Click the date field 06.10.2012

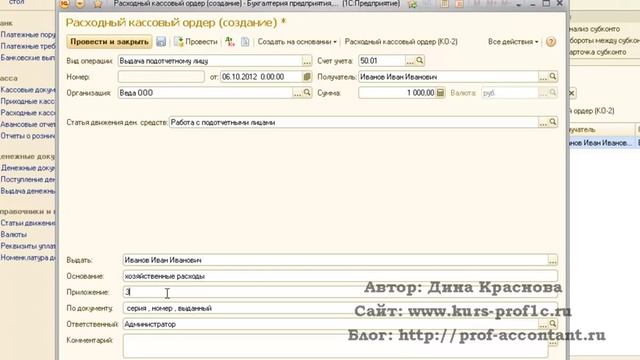261,77
